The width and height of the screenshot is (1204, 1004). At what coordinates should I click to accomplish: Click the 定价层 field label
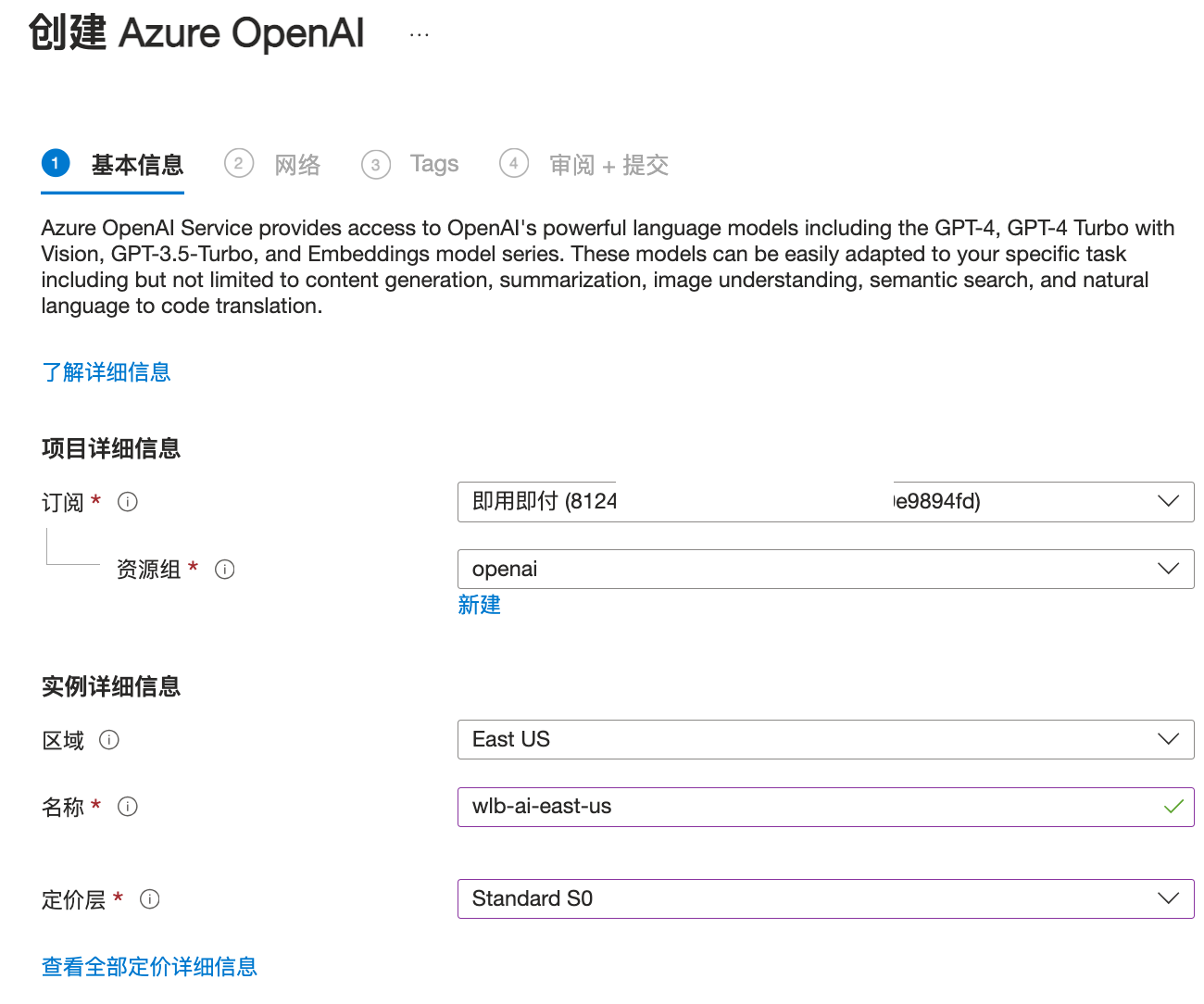73,899
